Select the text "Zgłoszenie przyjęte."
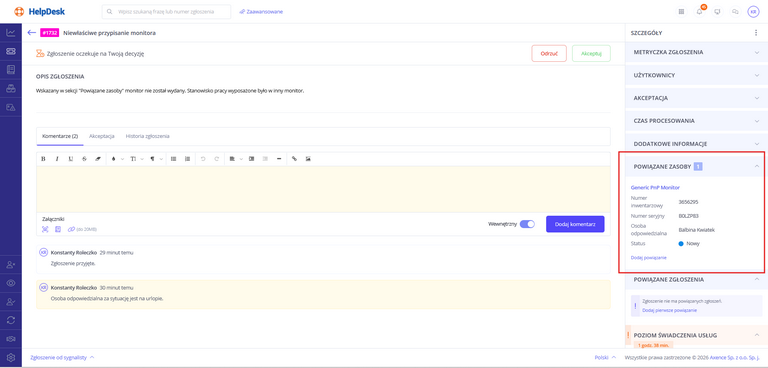This screenshot has height=368, width=768. coord(73,263)
